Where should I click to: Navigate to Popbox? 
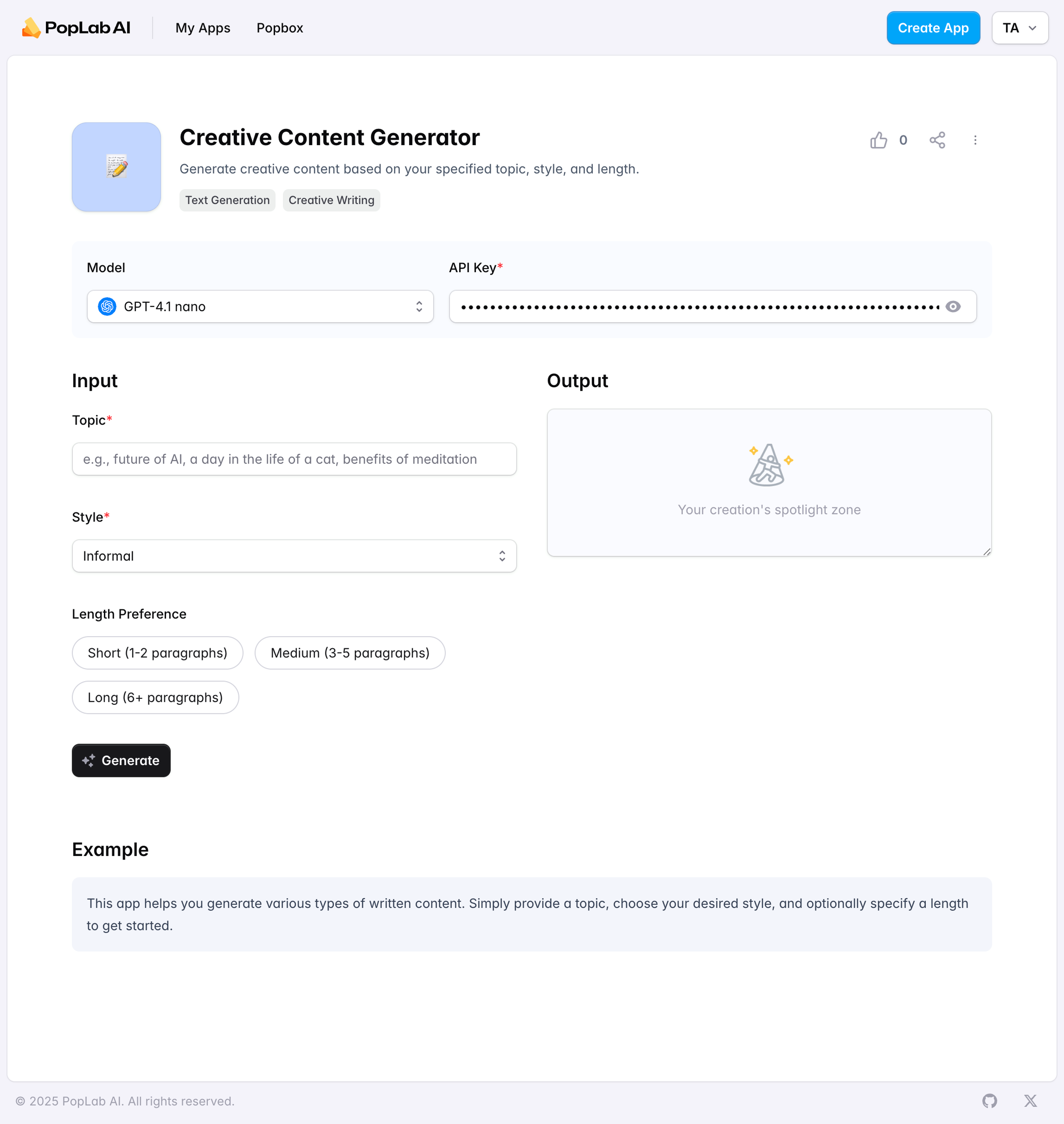(x=280, y=28)
